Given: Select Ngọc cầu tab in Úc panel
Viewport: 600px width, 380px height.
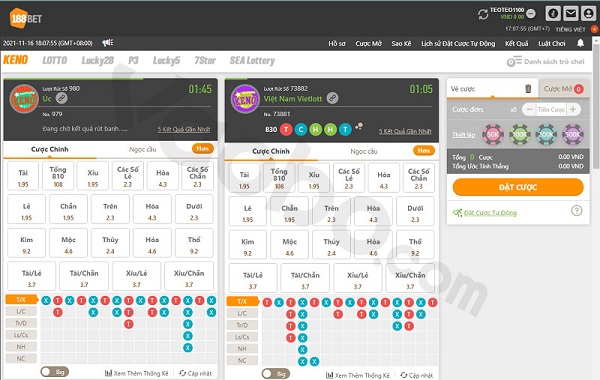Looking at the screenshot, I should point(143,149).
